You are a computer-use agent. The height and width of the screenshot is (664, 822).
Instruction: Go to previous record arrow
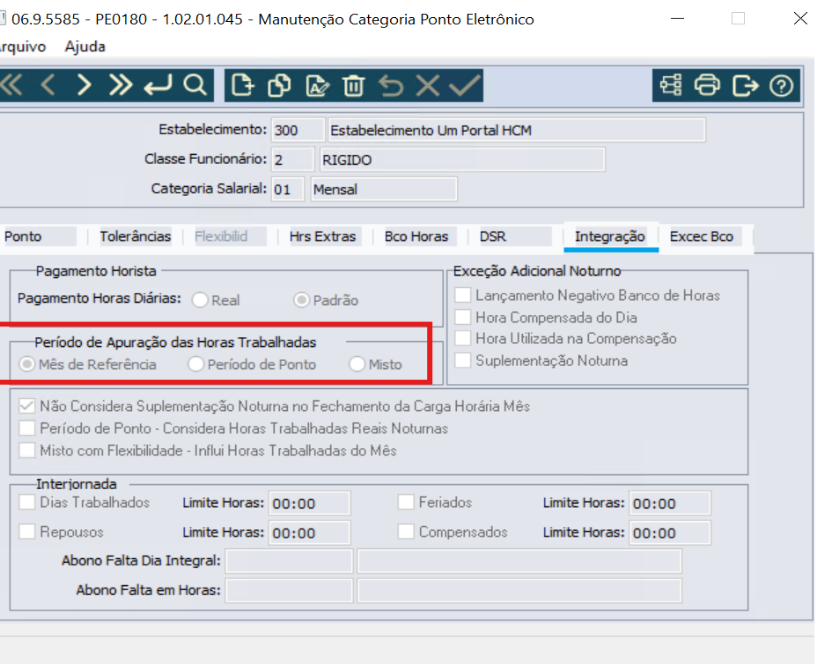point(48,85)
